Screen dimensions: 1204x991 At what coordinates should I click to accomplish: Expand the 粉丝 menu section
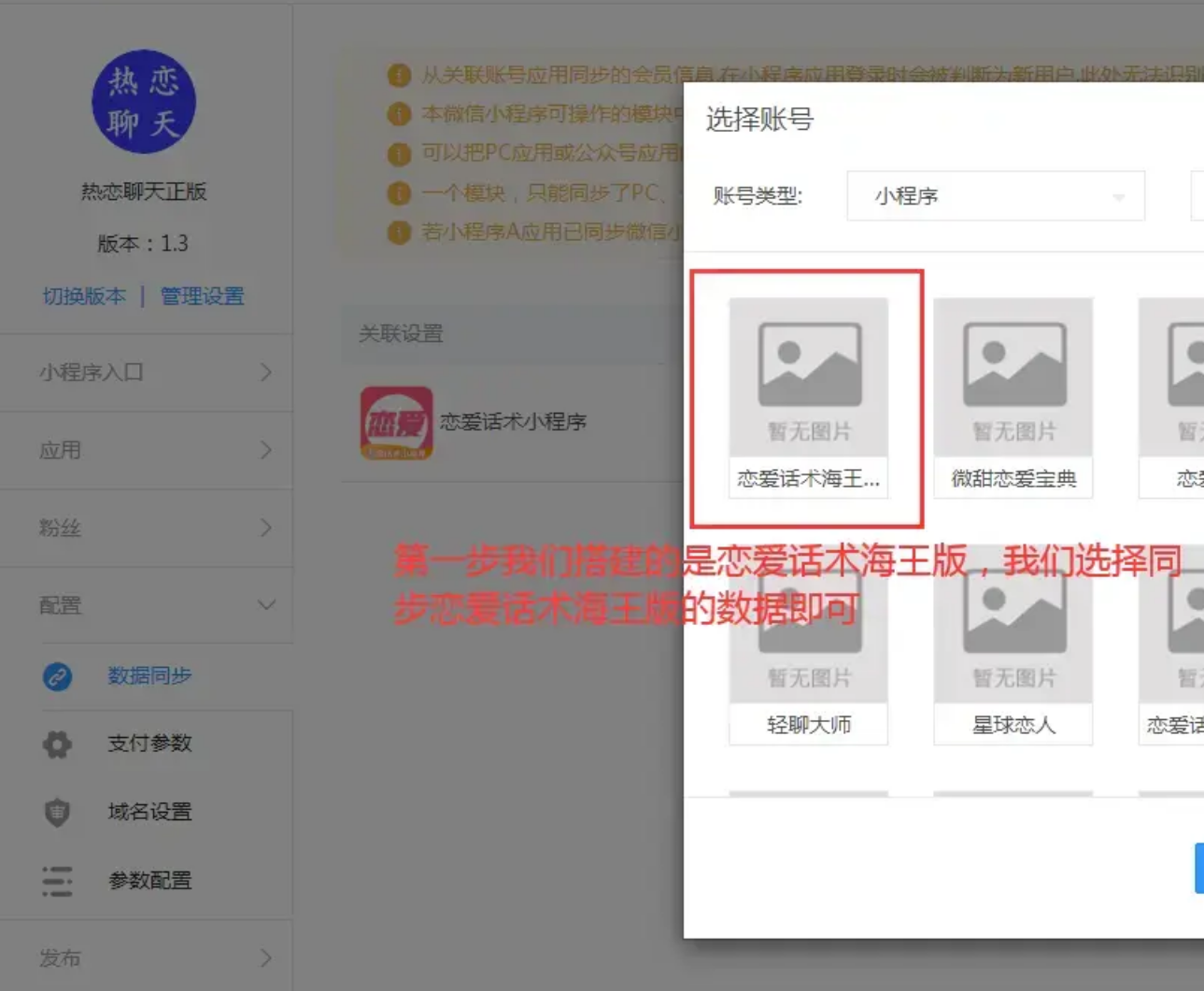[147, 528]
